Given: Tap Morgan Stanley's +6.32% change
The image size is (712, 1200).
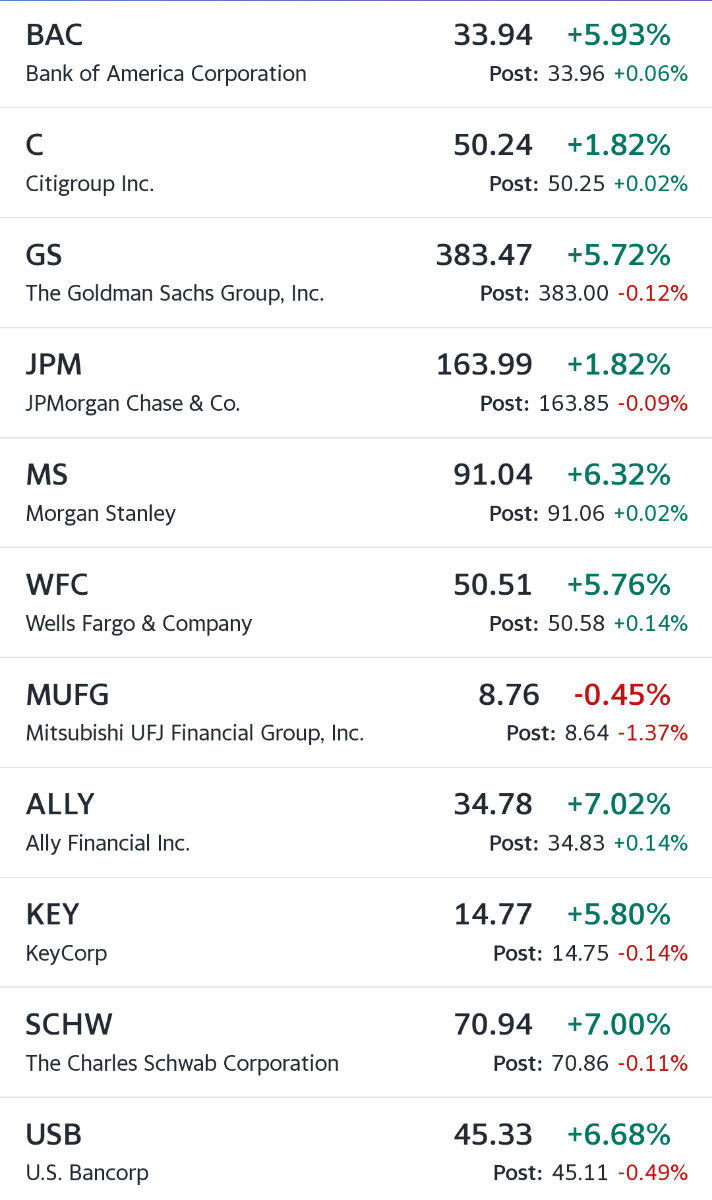Looking at the screenshot, I should [x=618, y=475].
